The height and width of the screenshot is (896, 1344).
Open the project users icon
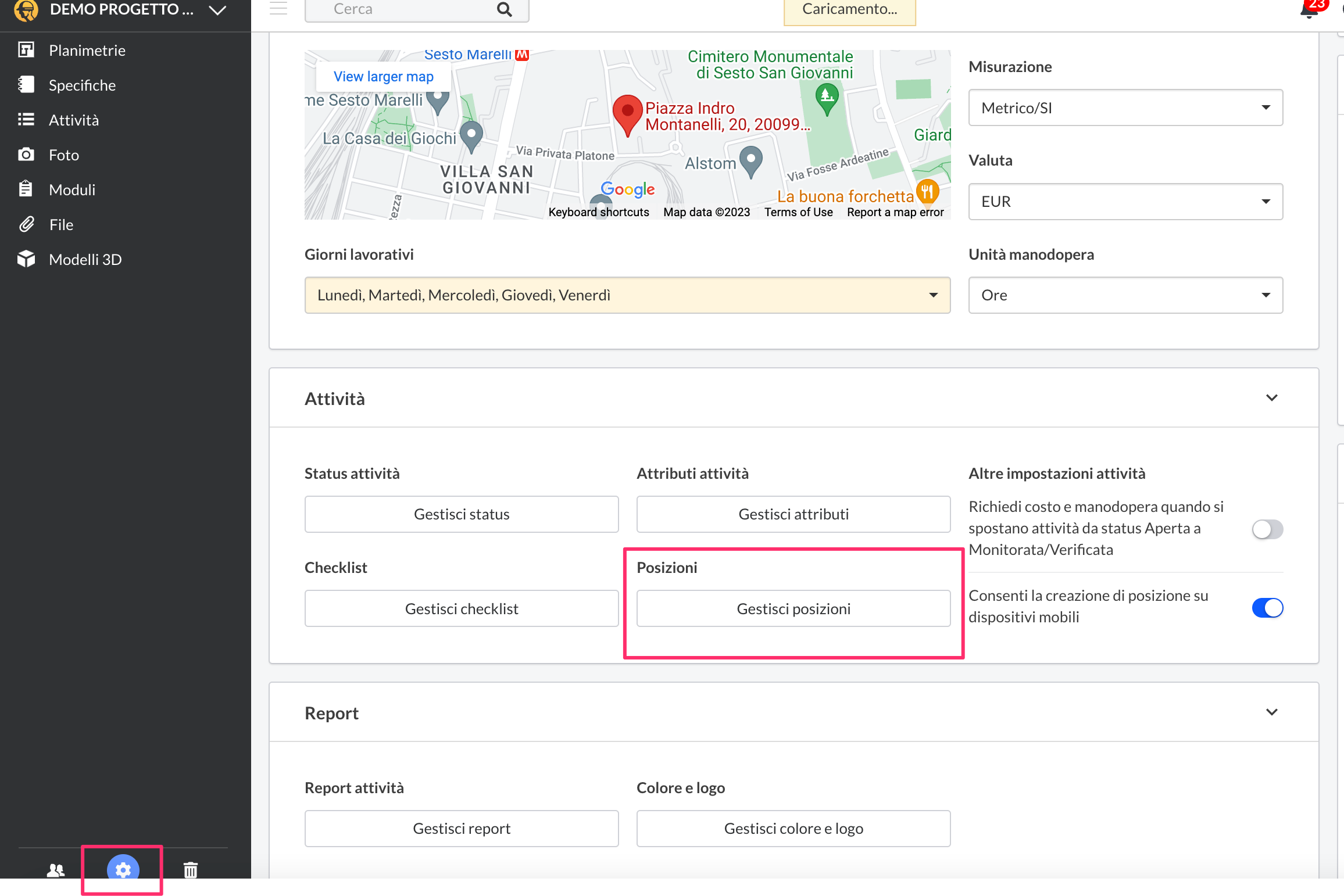point(56,870)
